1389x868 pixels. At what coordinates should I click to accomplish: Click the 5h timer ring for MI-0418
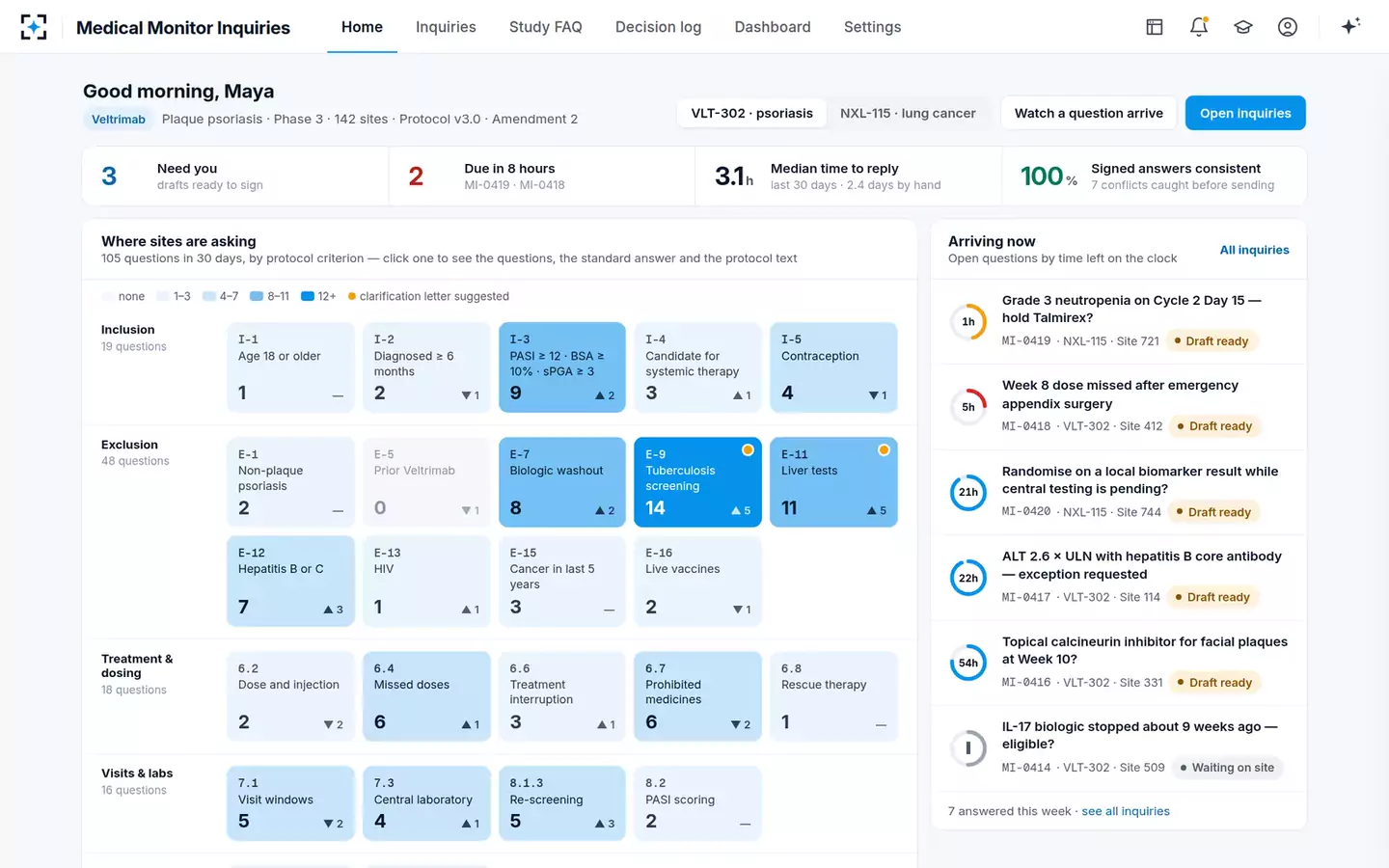click(x=968, y=407)
